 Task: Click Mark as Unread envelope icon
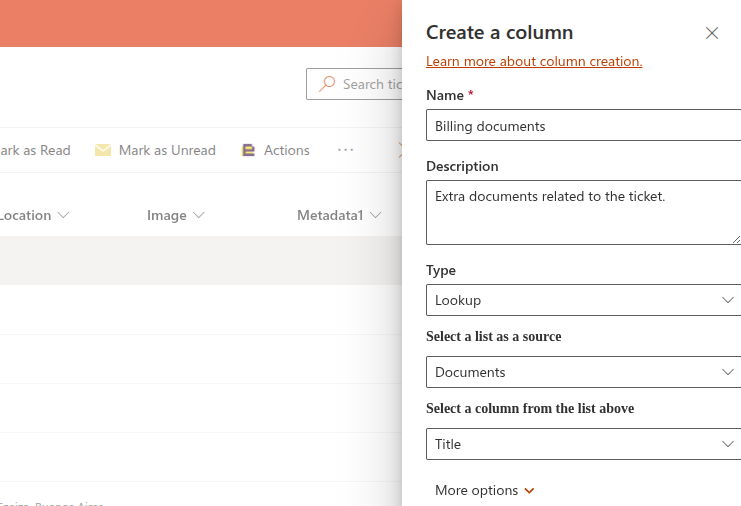pyautogui.click(x=103, y=150)
